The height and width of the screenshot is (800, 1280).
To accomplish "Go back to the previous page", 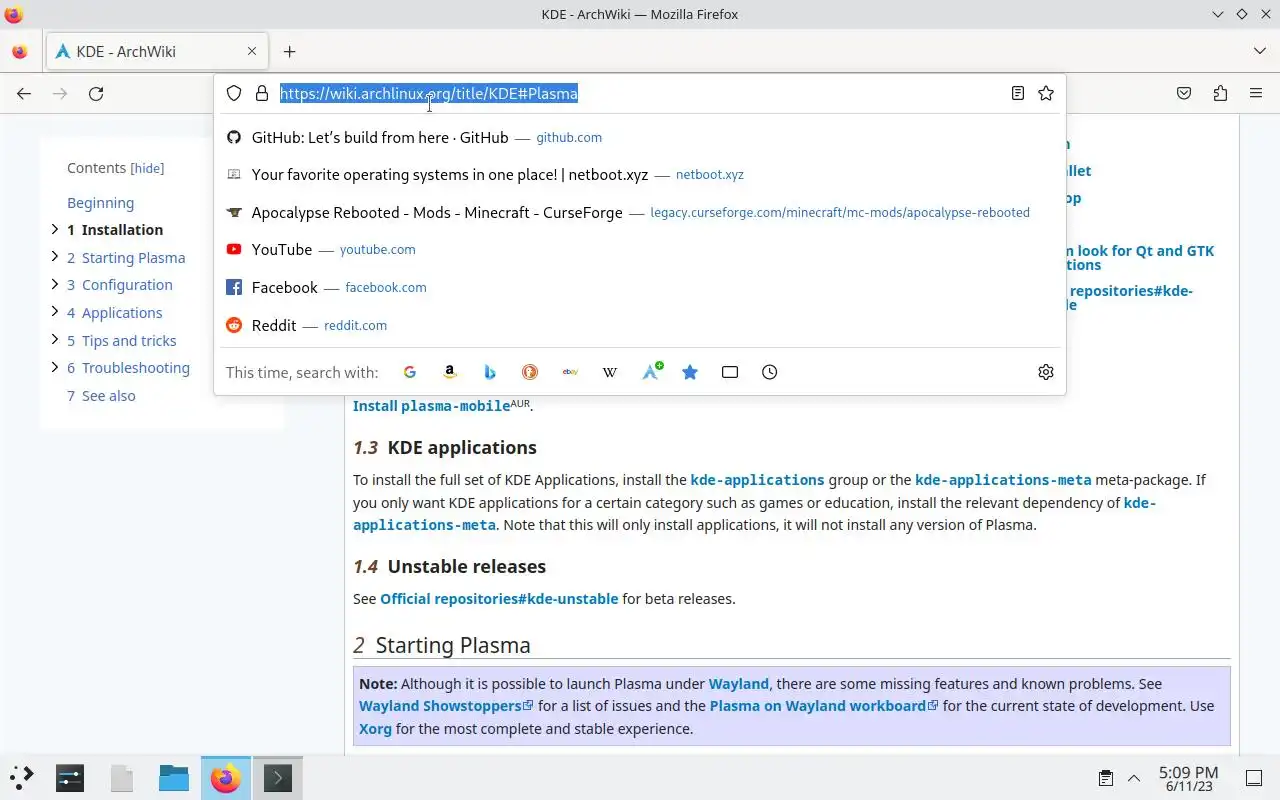I will [24, 93].
